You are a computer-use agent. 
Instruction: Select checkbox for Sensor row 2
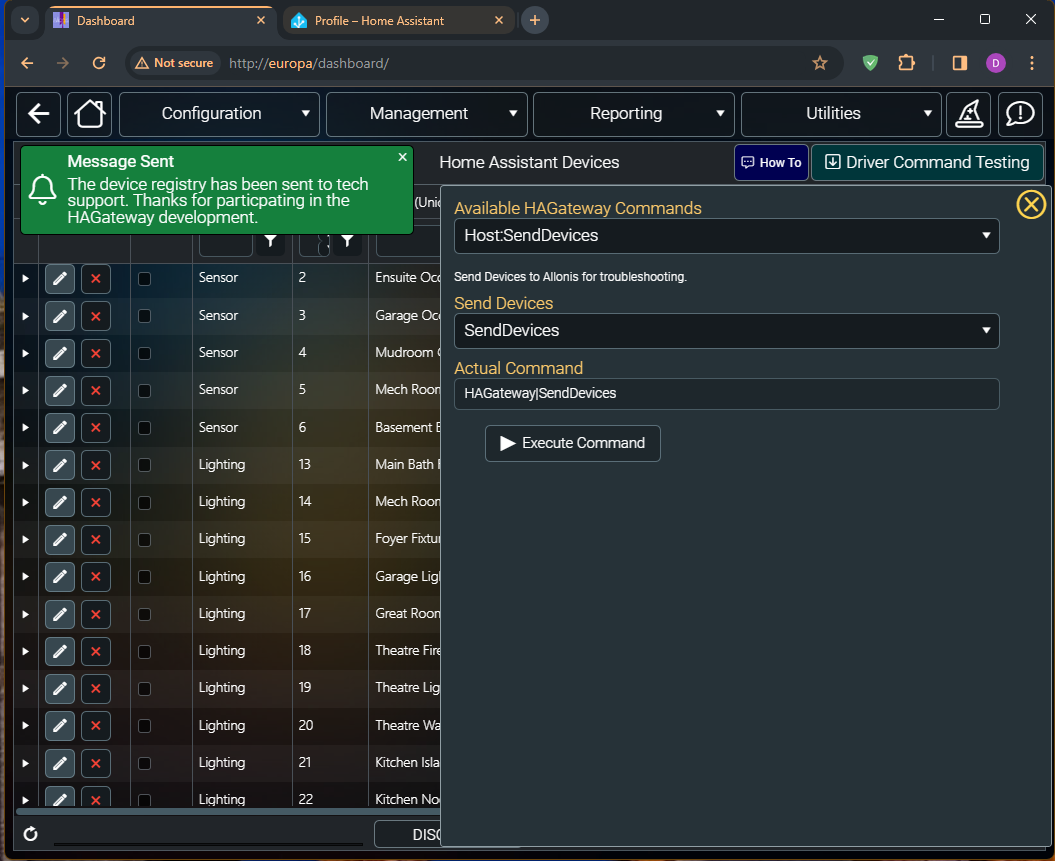point(145,278)
